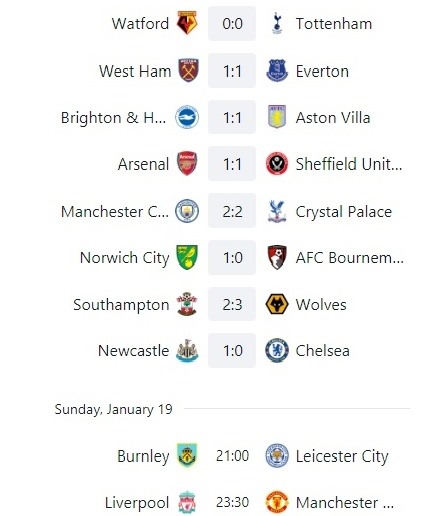Open the Watford vs Tottenham 0:0 score
This screenshot has height=516, width=446.
pos(232,24)
